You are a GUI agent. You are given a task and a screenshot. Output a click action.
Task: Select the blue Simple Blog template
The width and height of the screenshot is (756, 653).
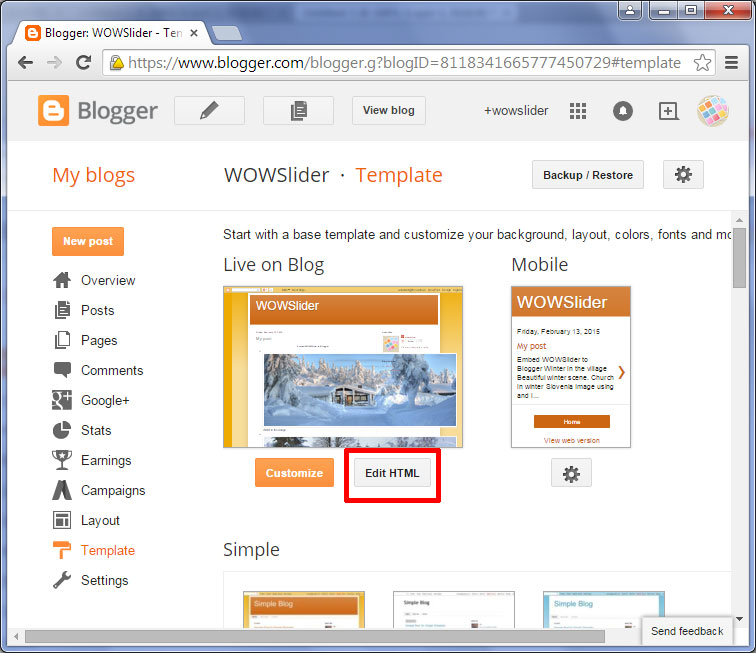(604, 610)
